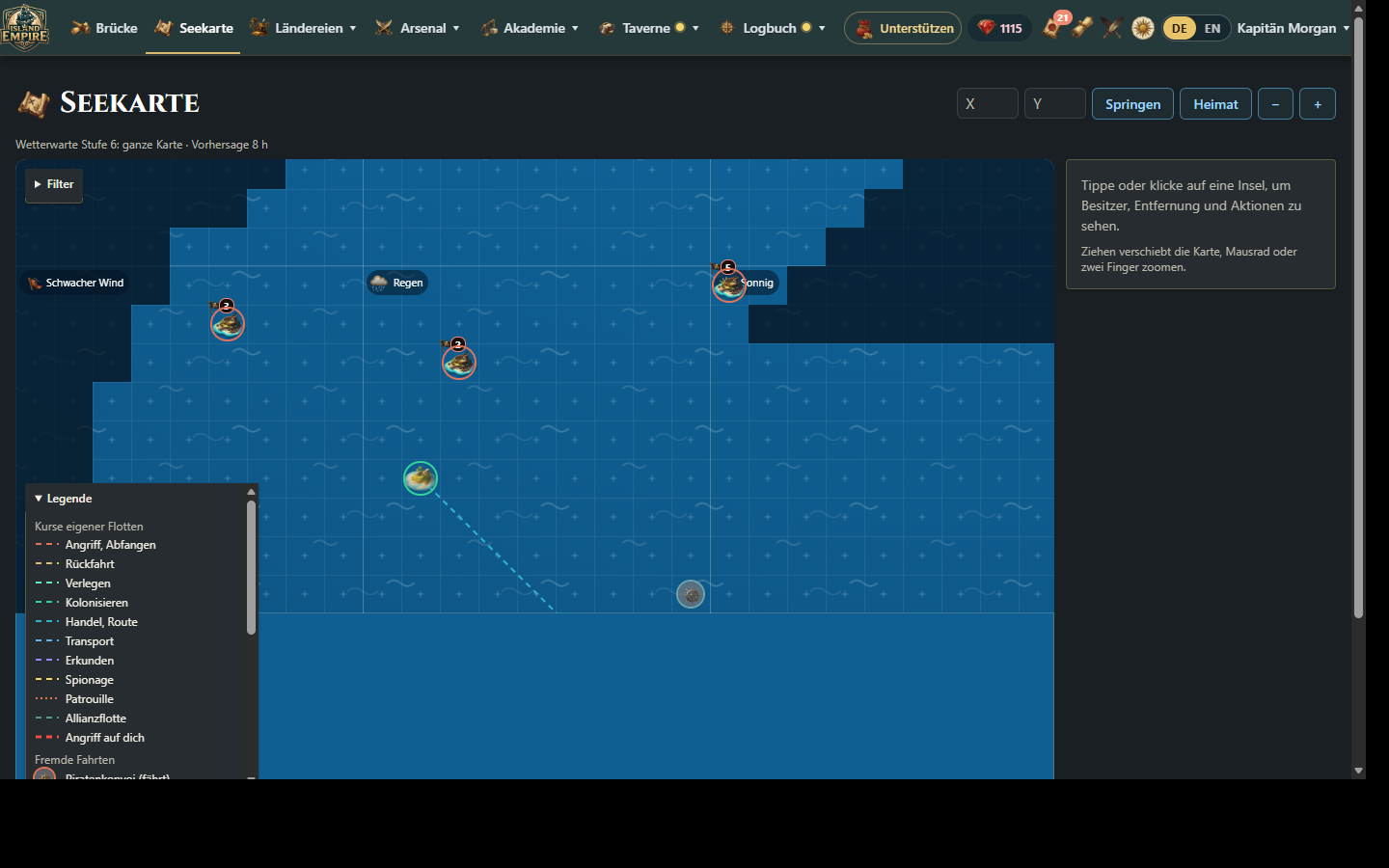1389x868 pixels.
Task: Click the 'Wetterwarte Stufe 6' status text
Action: pos(142,145)
